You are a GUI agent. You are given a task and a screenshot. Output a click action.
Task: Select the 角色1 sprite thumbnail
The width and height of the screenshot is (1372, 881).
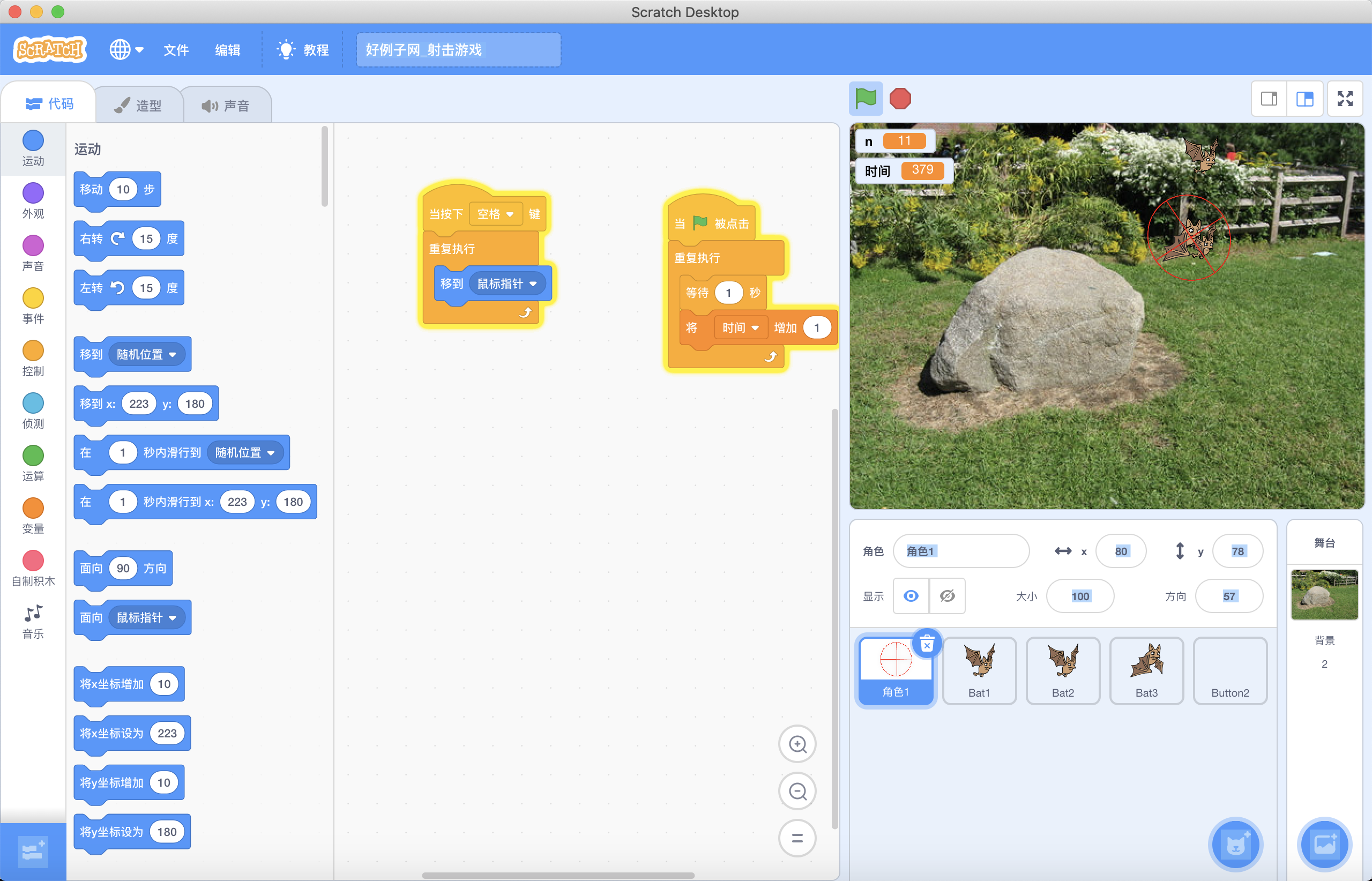896,671
